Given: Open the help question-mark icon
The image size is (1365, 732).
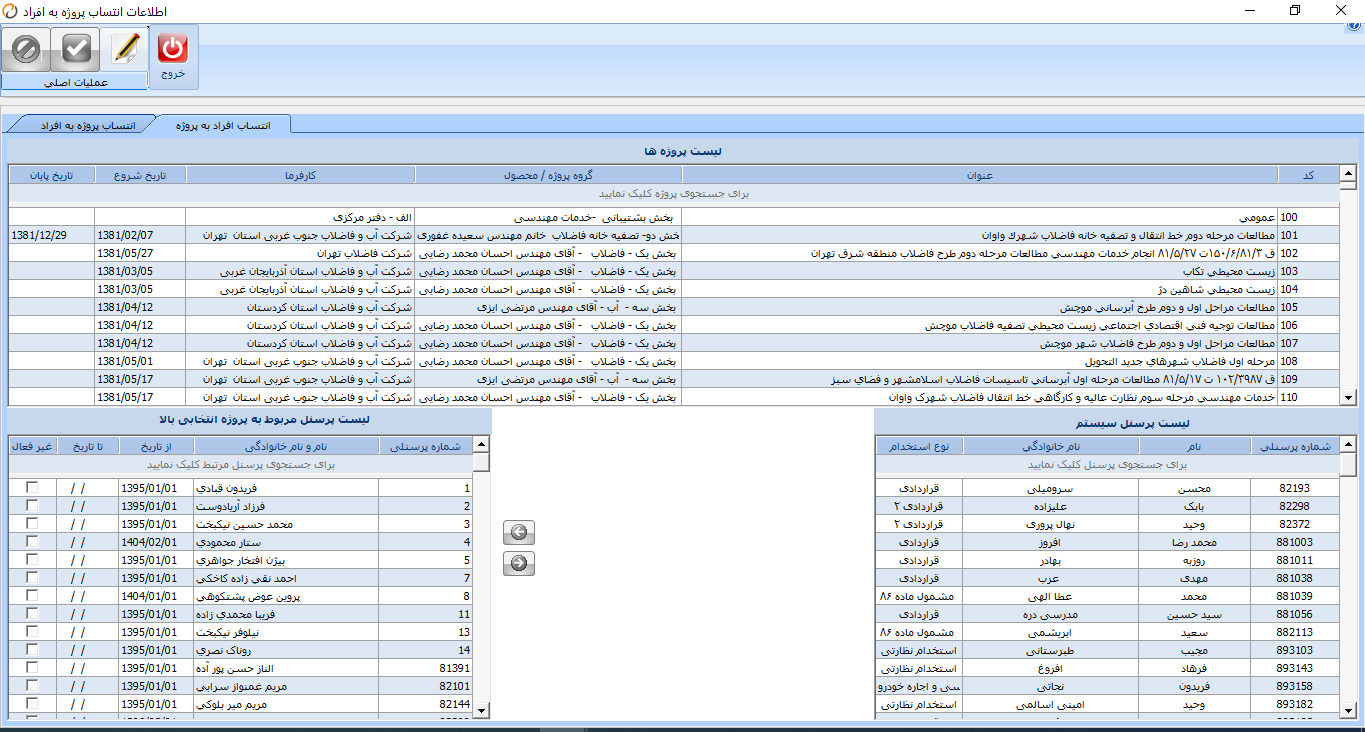Looking at the screenshot, I should [1354, 26].
